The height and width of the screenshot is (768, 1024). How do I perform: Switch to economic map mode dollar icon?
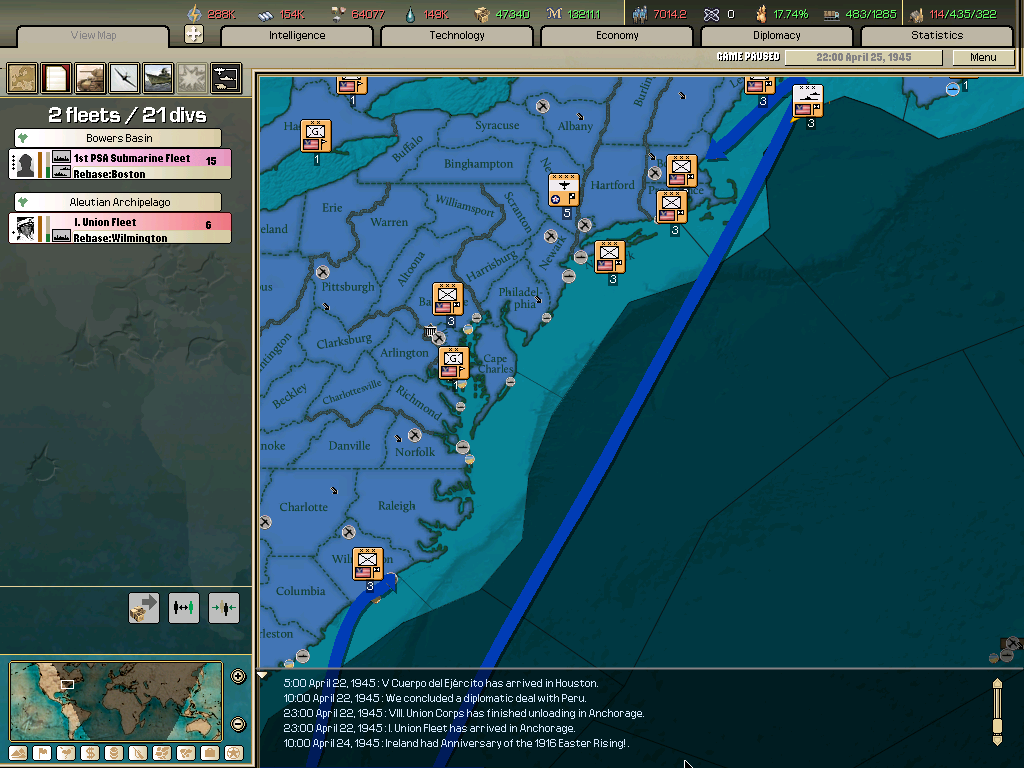(88, 753)
